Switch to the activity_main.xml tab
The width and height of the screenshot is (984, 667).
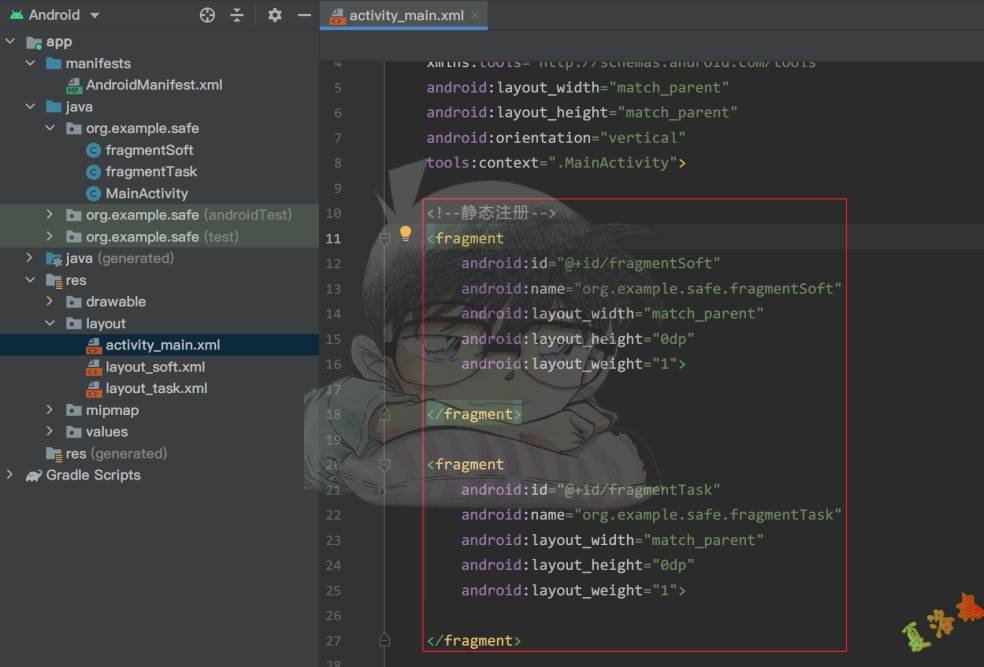tap(405, 15)
